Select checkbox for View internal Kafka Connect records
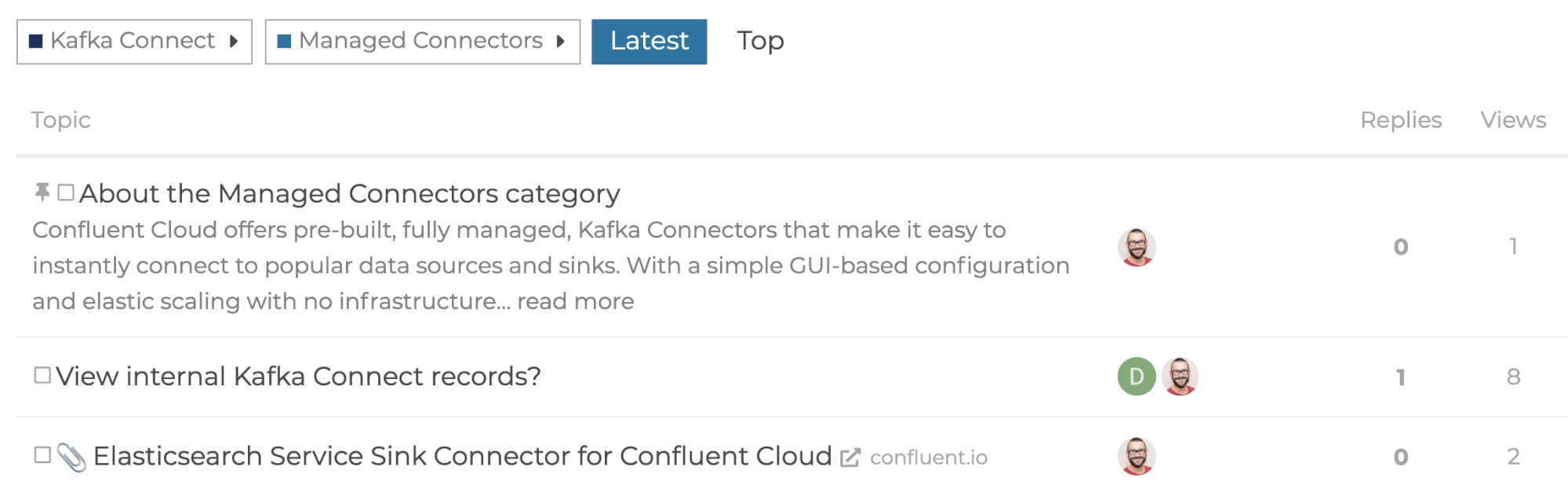This screenshot has width=1568, height=496. coord(42,375)
